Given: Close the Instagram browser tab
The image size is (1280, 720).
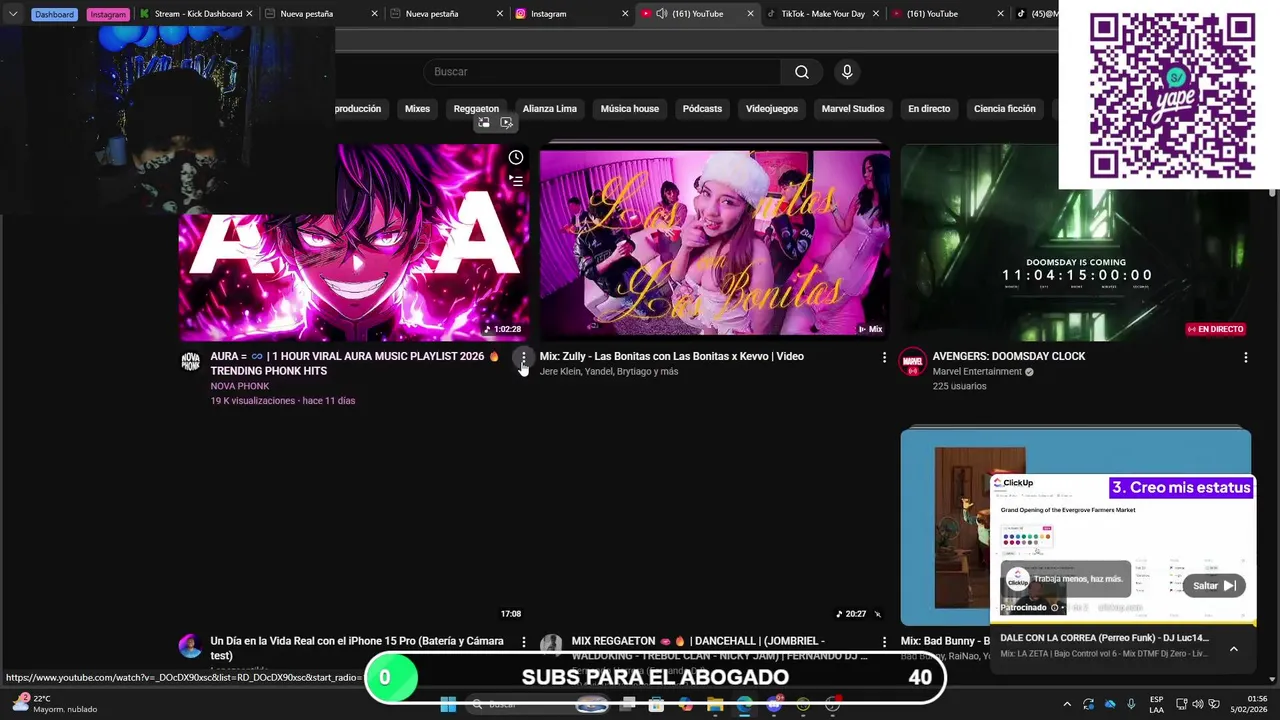Looking at the screenshot, I should [x=625, y=14].
